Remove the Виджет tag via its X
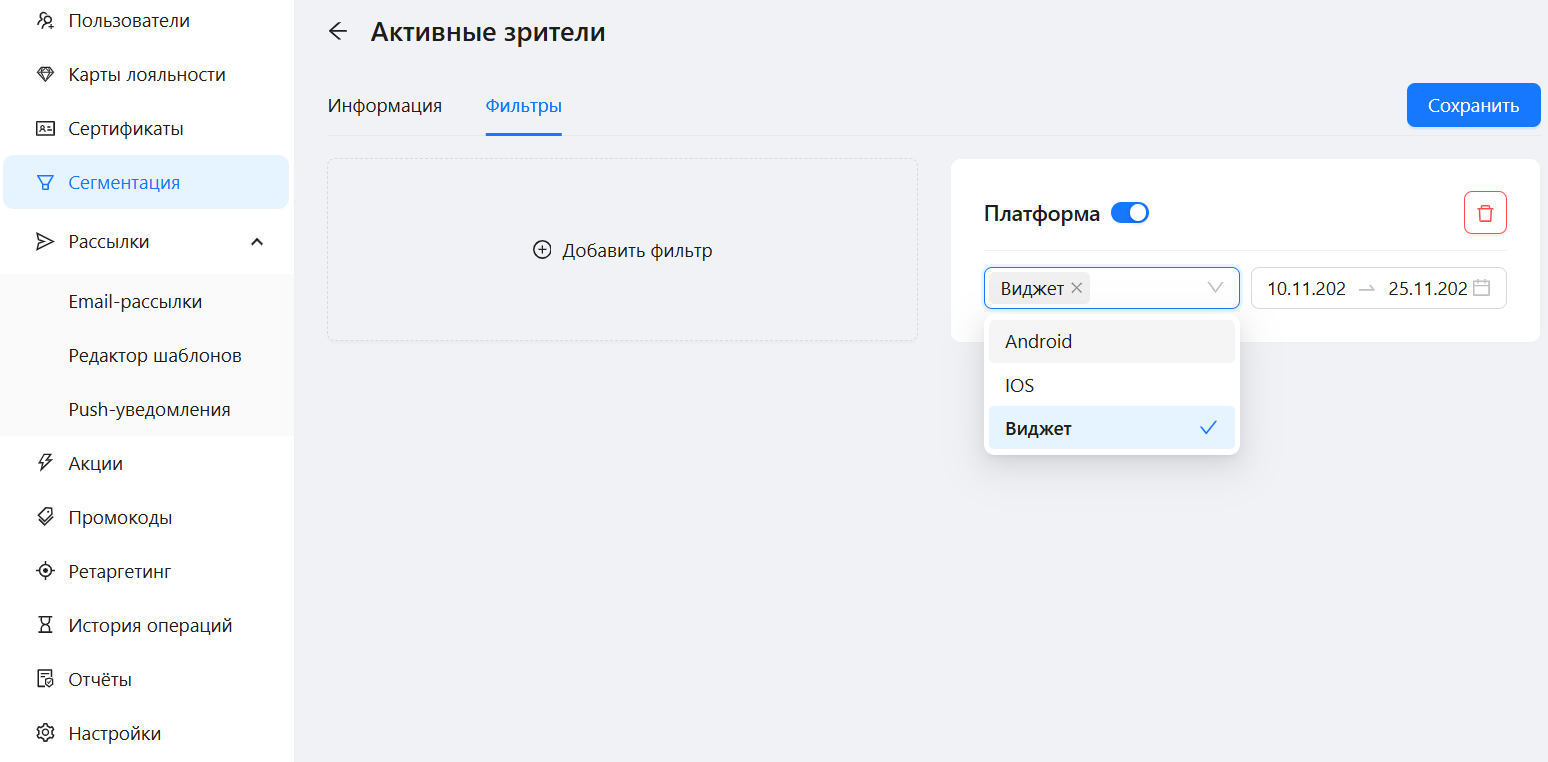The height and width of the screenshot is (762, 1548). pyautogui.click(x=1076, y=288)
